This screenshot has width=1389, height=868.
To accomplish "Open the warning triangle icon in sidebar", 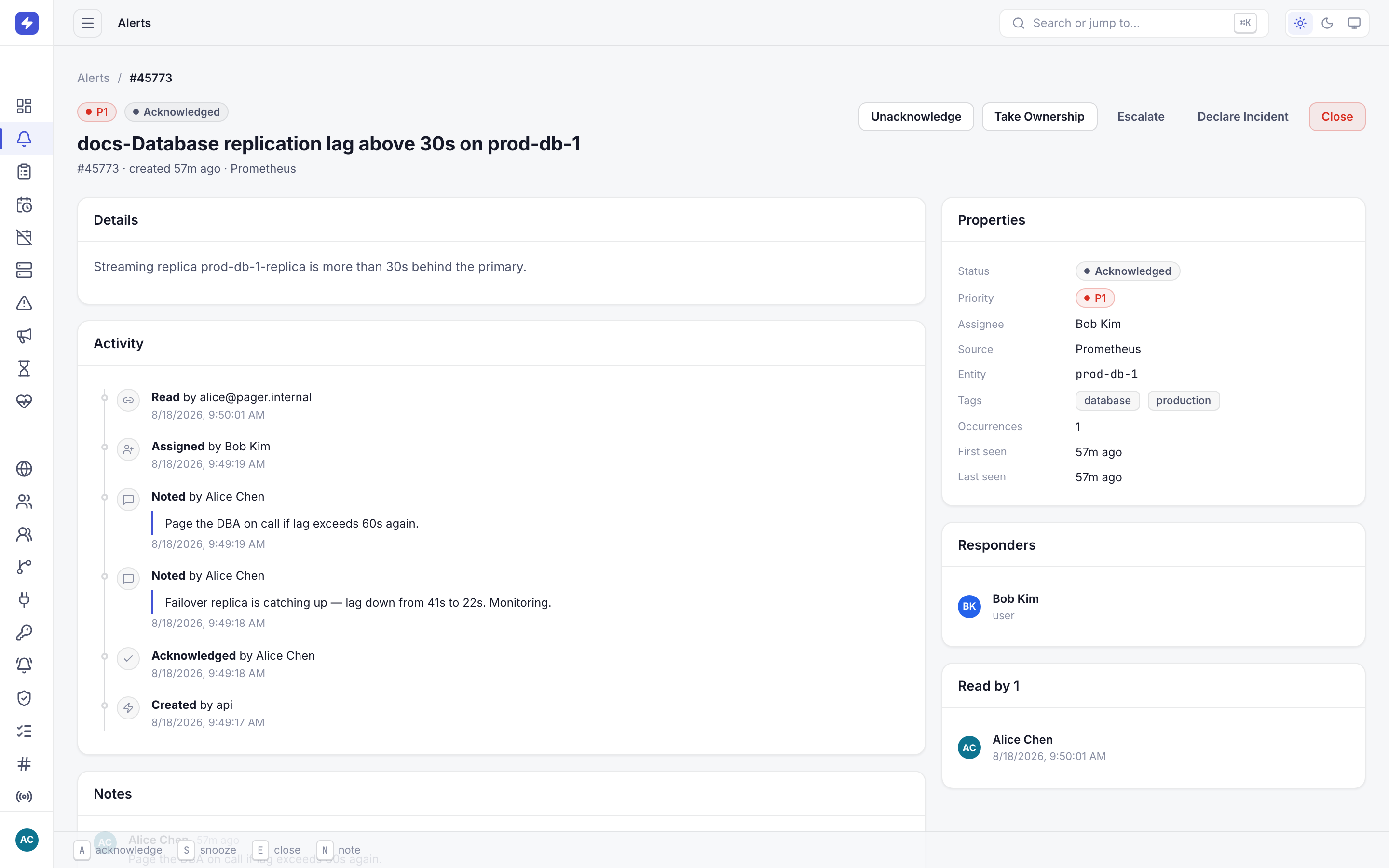I will point(24,302).
